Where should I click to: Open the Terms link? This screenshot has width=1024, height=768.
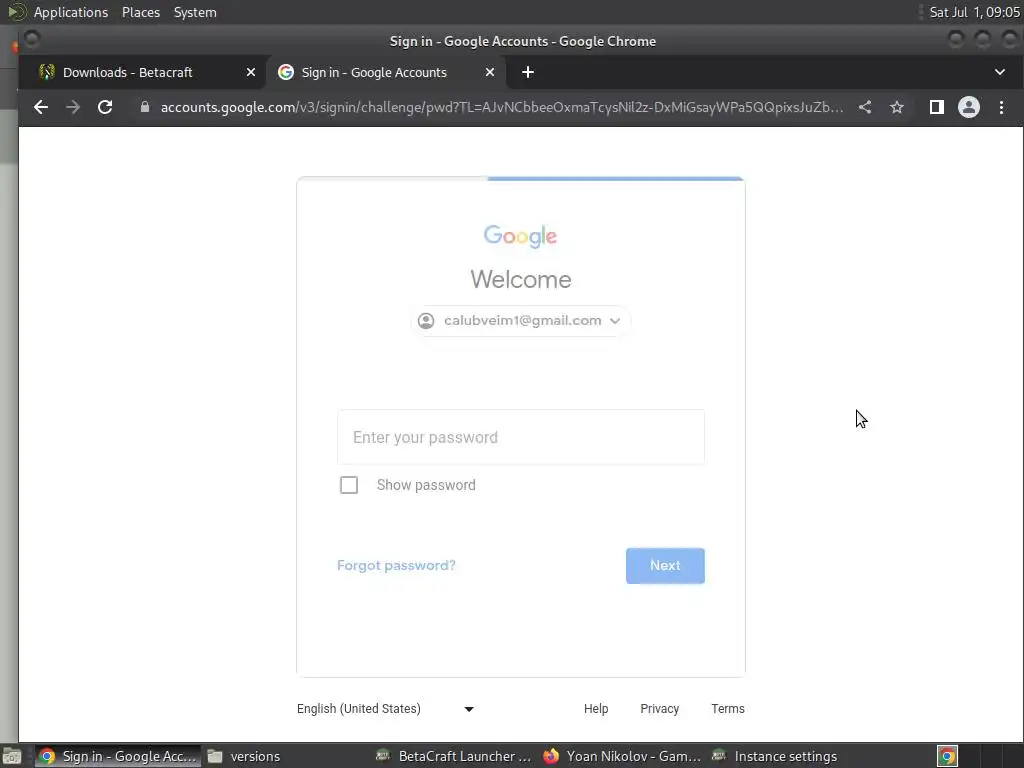[728, 709]
